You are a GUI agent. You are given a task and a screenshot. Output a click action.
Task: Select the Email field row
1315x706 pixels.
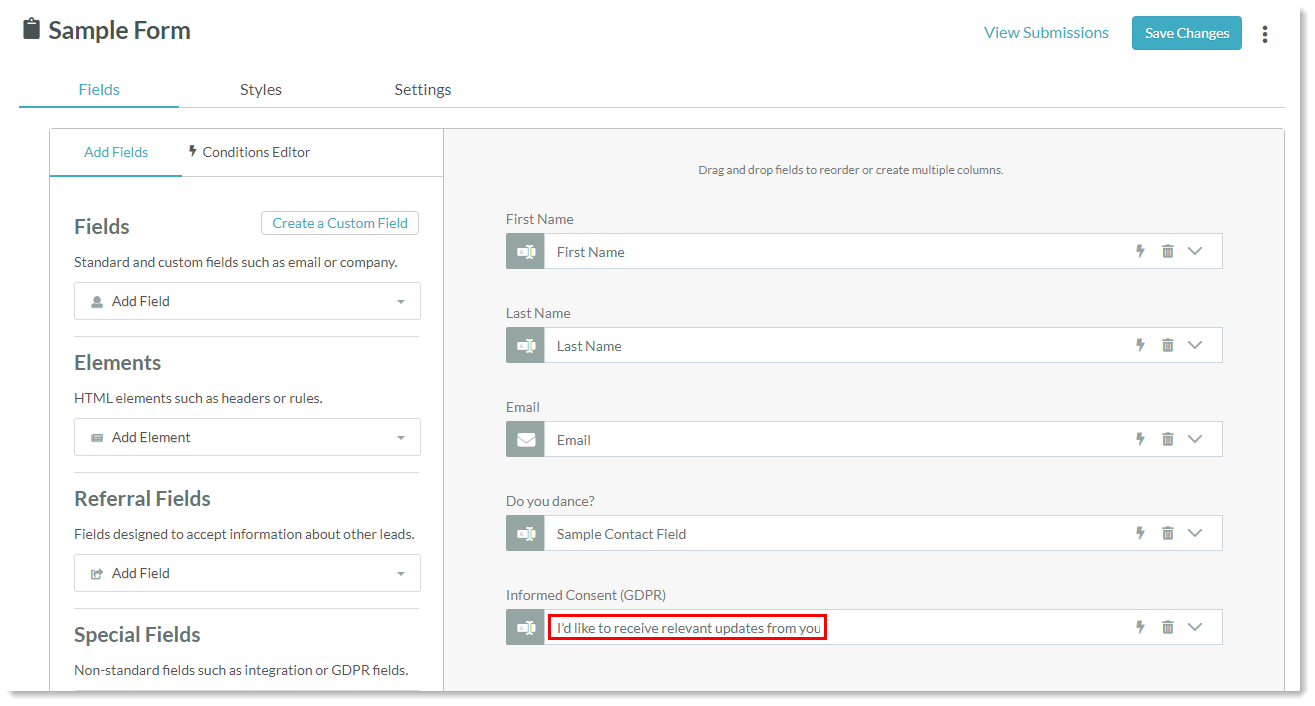click(864, 440)
